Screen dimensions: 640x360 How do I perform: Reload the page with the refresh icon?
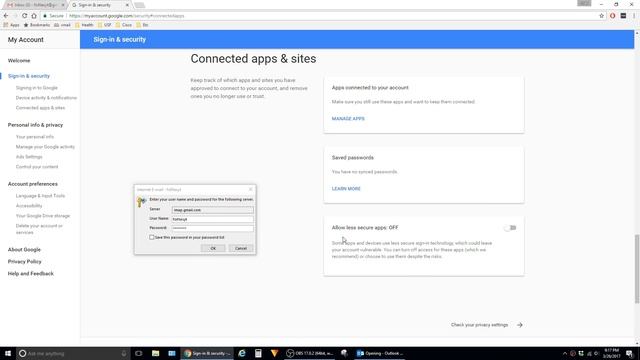(x=24, y=16)
